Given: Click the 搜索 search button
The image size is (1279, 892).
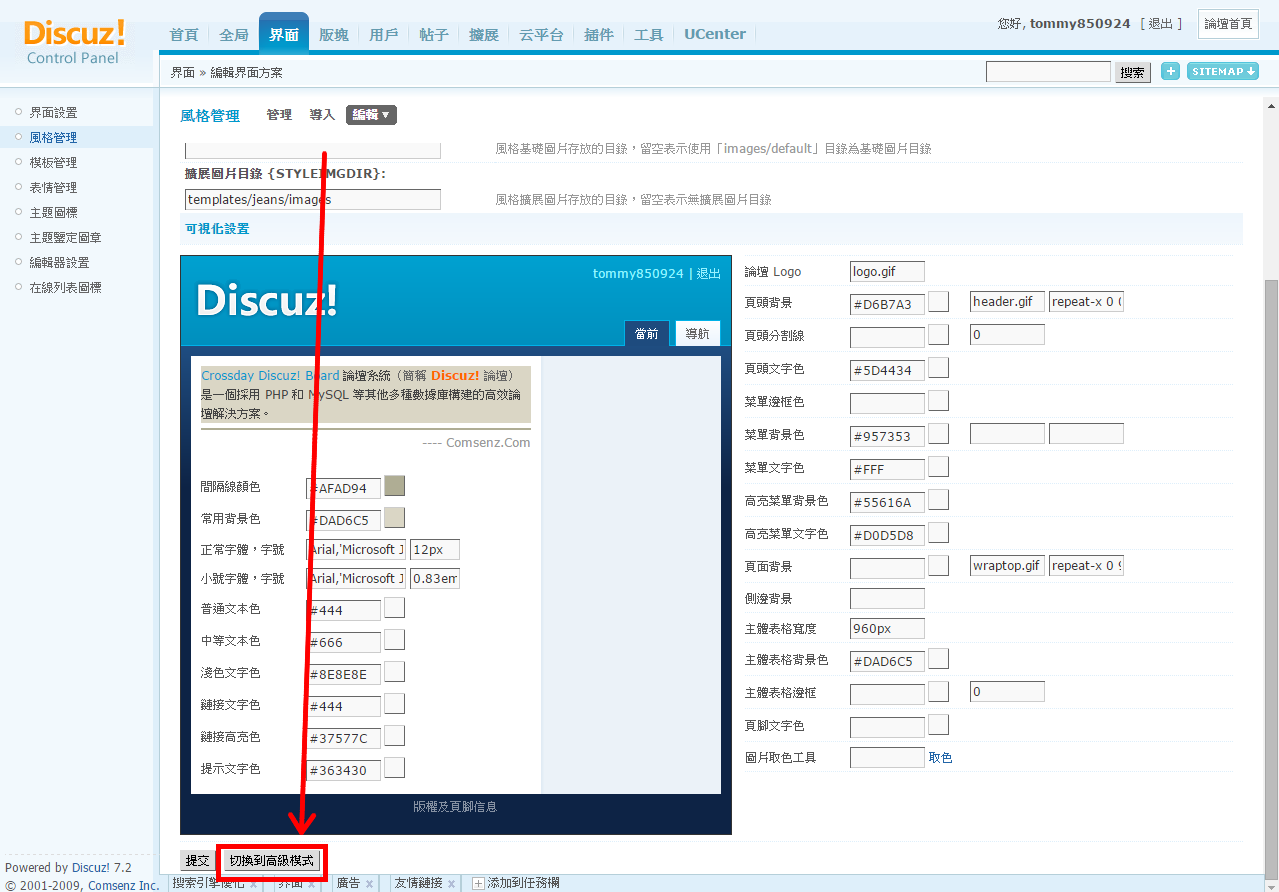Looking at the screenshot, I should click(x=1133, y=72).
